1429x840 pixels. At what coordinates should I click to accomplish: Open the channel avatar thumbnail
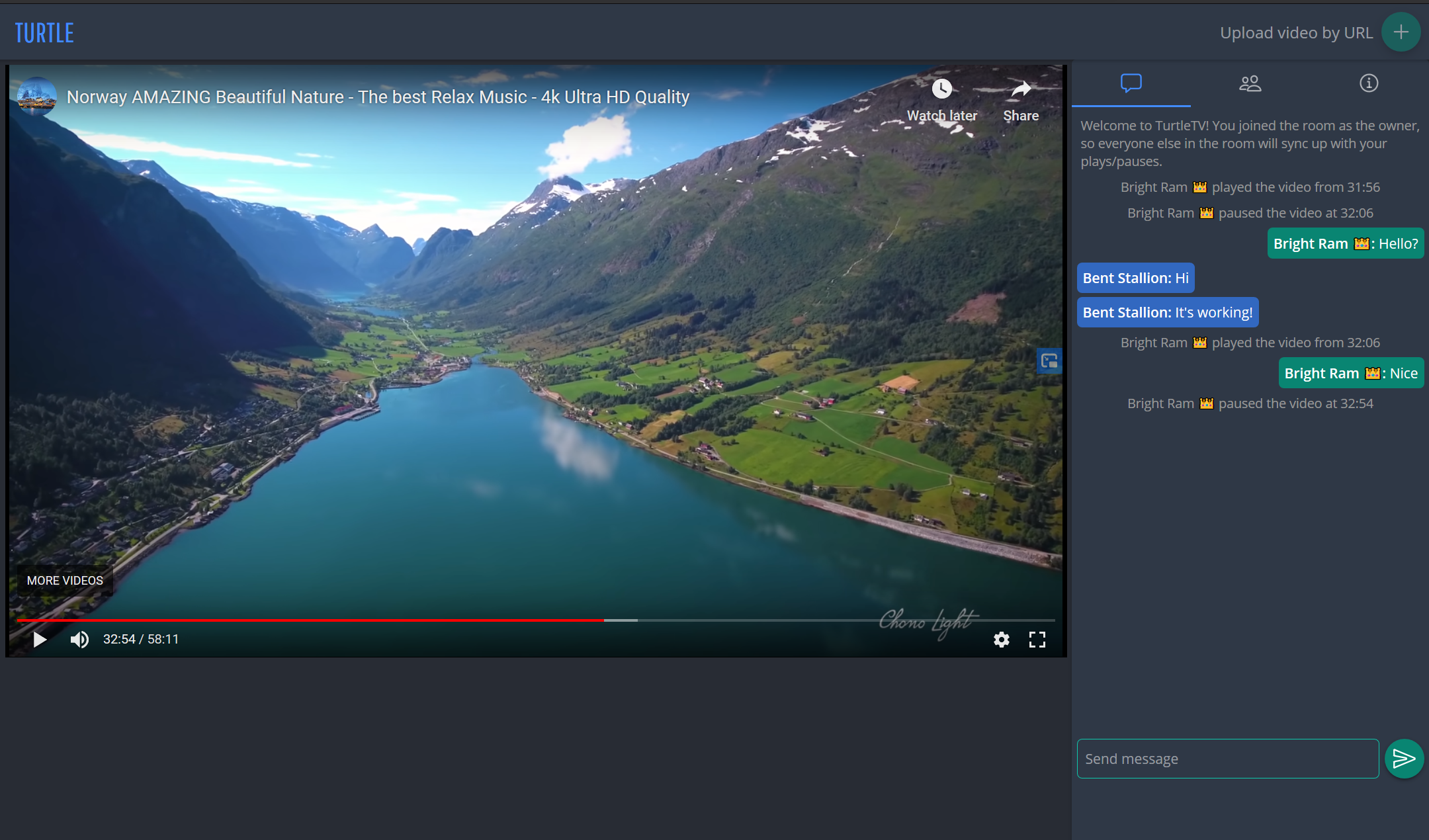[x=37, y=97]
